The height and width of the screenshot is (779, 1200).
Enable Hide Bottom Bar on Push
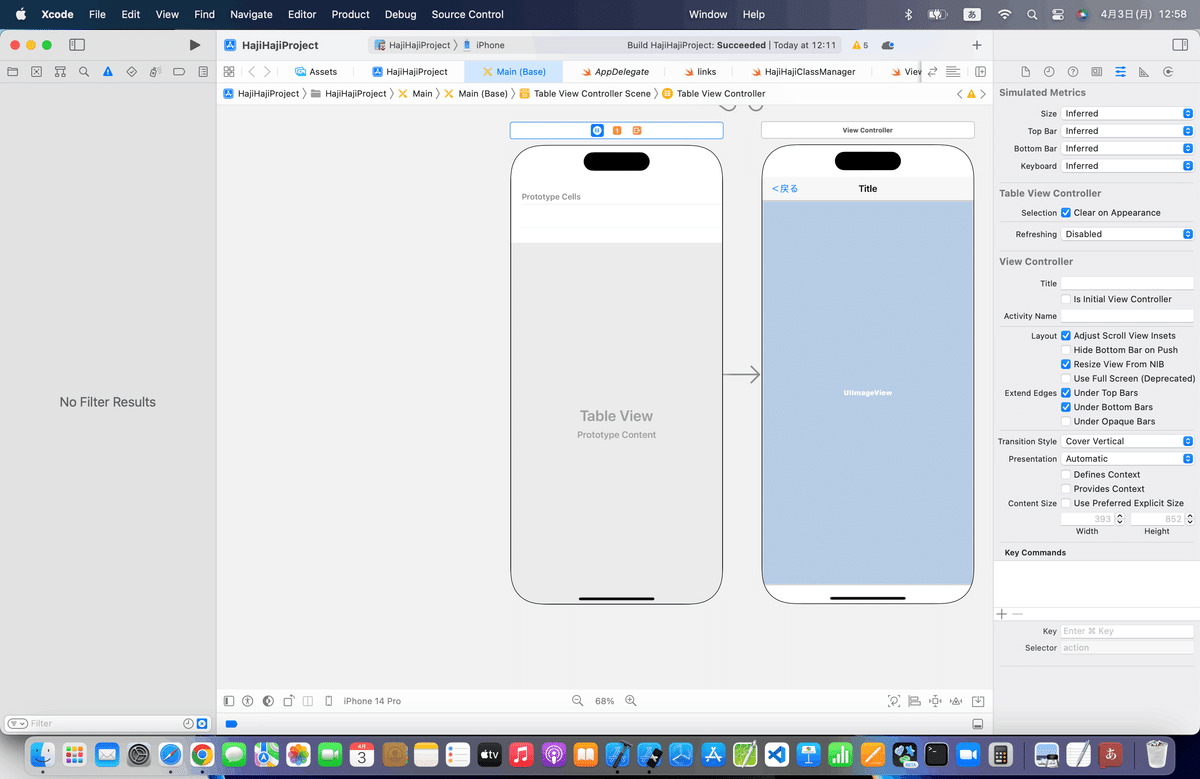point(1065,350)
